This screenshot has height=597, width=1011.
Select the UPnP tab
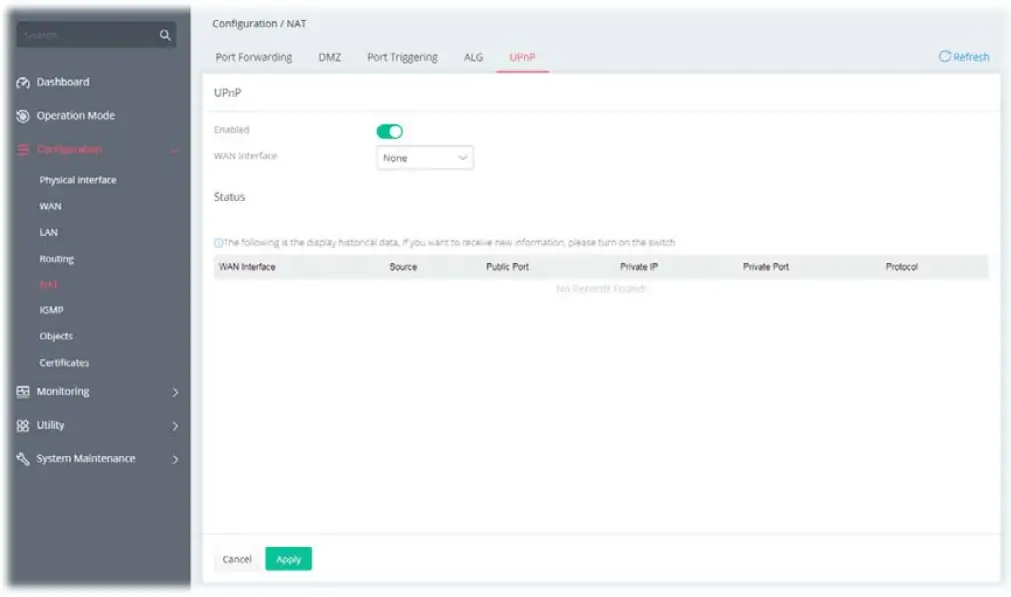pyautogui.click(x=522, y=57)
